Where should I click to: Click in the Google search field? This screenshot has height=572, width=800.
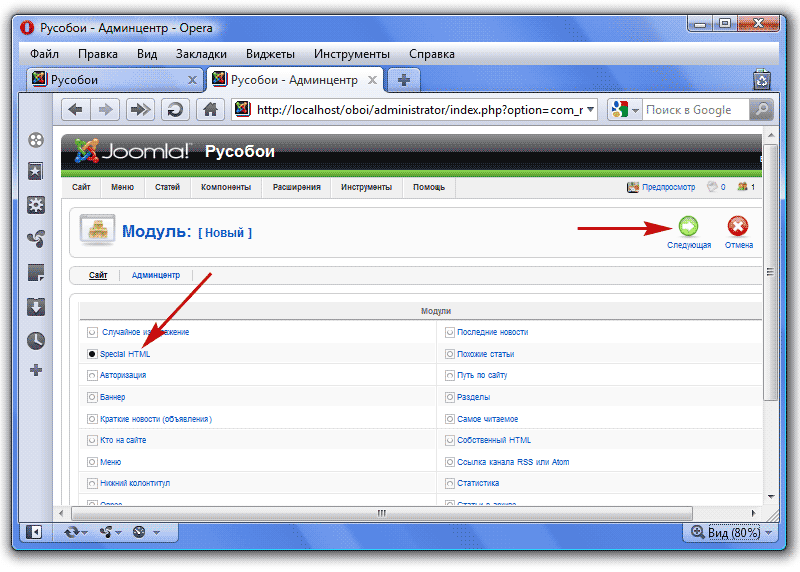click(694, 110)
